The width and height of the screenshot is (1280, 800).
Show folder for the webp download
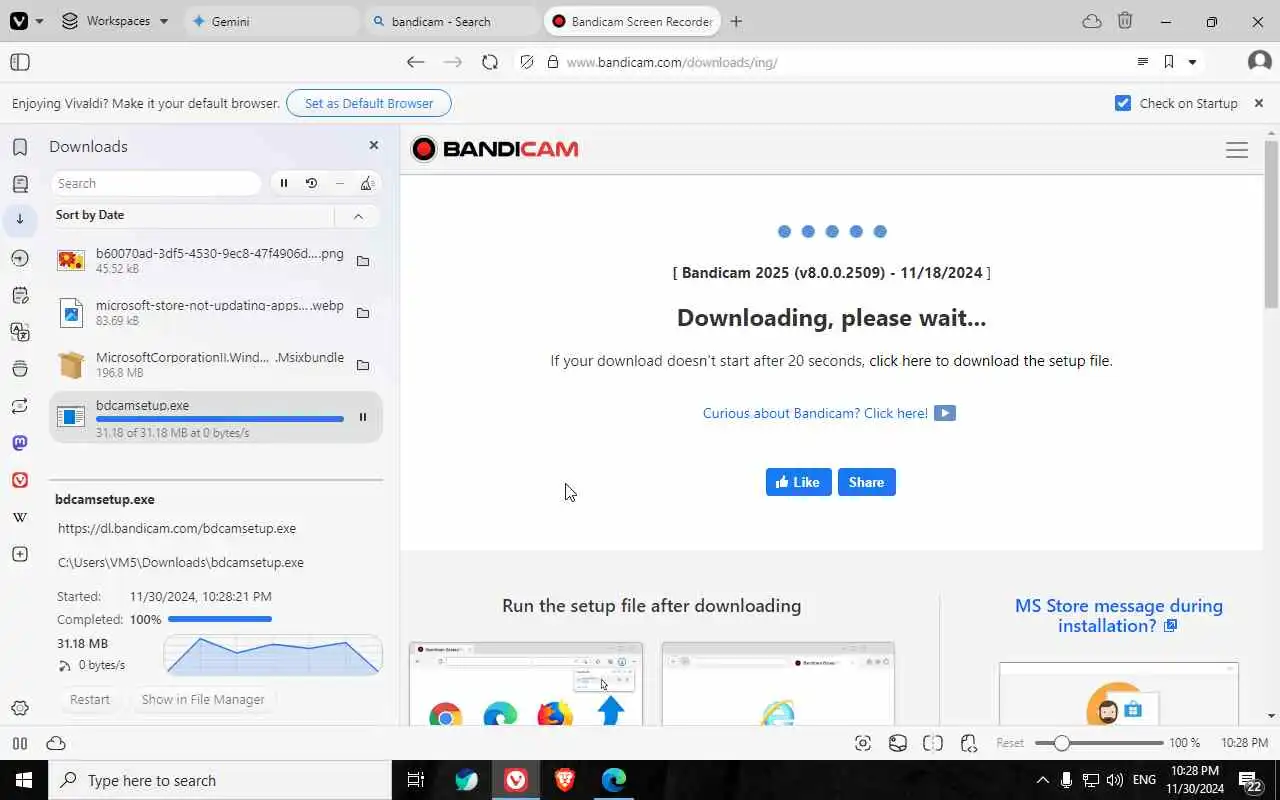(x=363, y=313)
